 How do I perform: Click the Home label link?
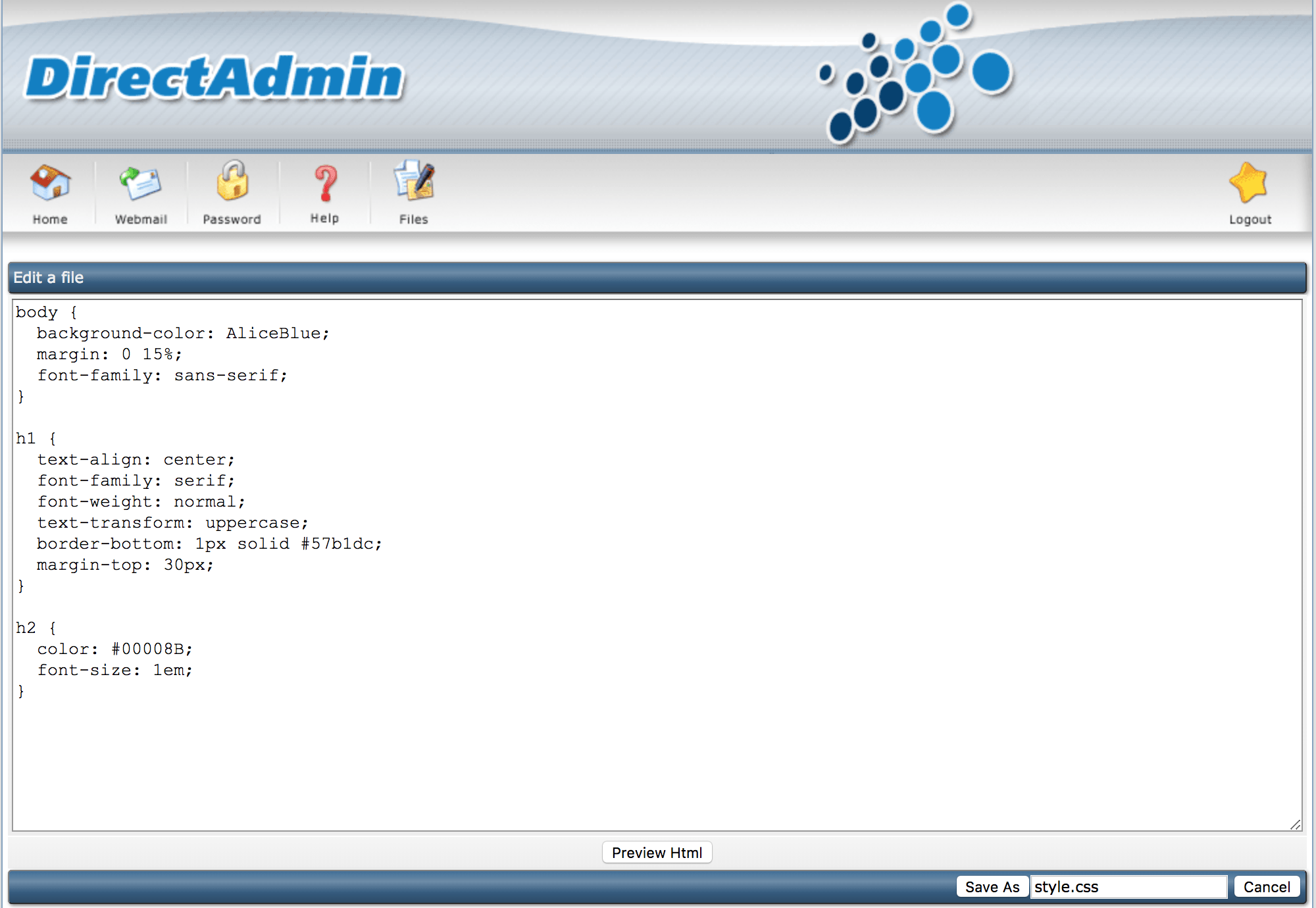pyautogui.click(x=50, y=219)
